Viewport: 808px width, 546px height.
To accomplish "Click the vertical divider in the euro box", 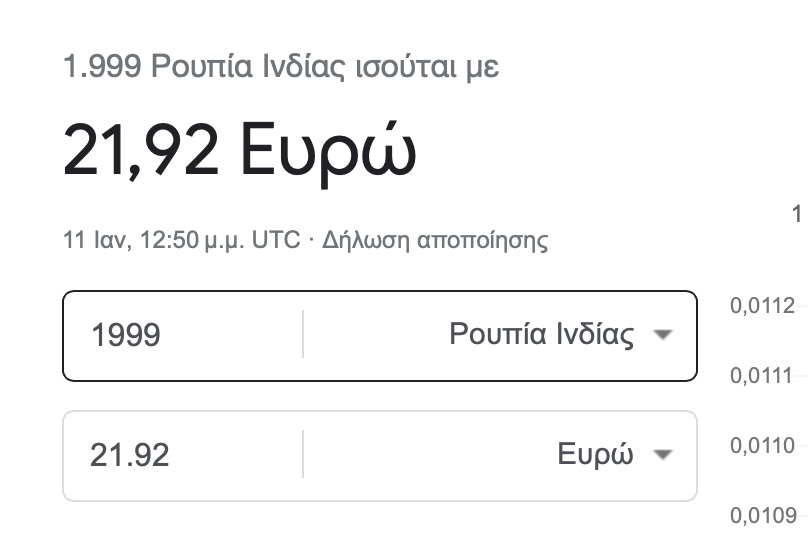I will [x=303, y=454].
